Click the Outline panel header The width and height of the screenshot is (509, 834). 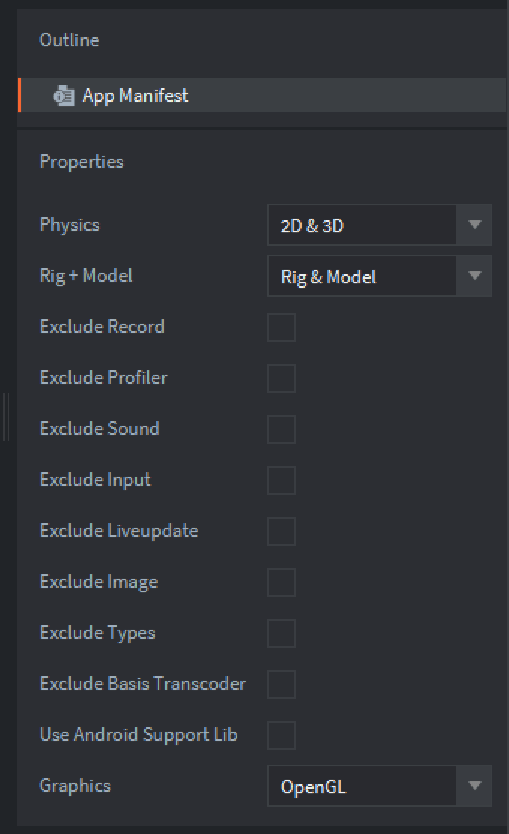pos(69,40)
